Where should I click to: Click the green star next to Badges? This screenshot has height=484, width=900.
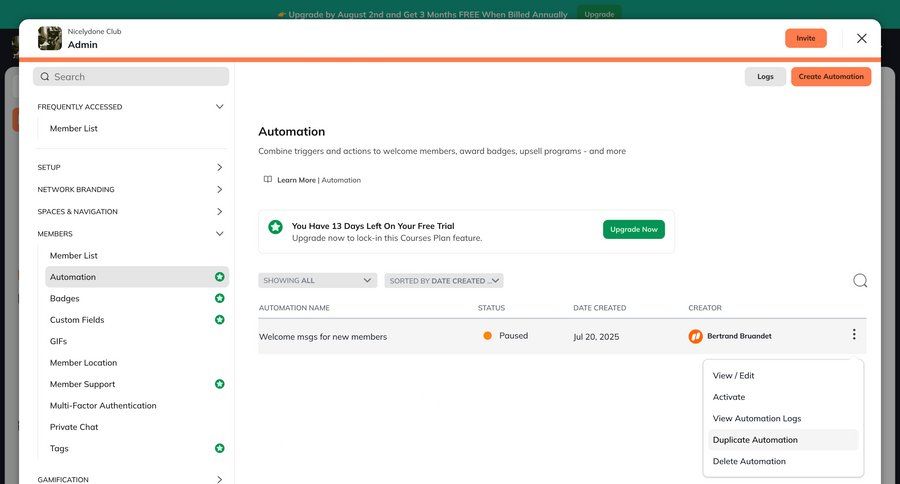[219, 298]
